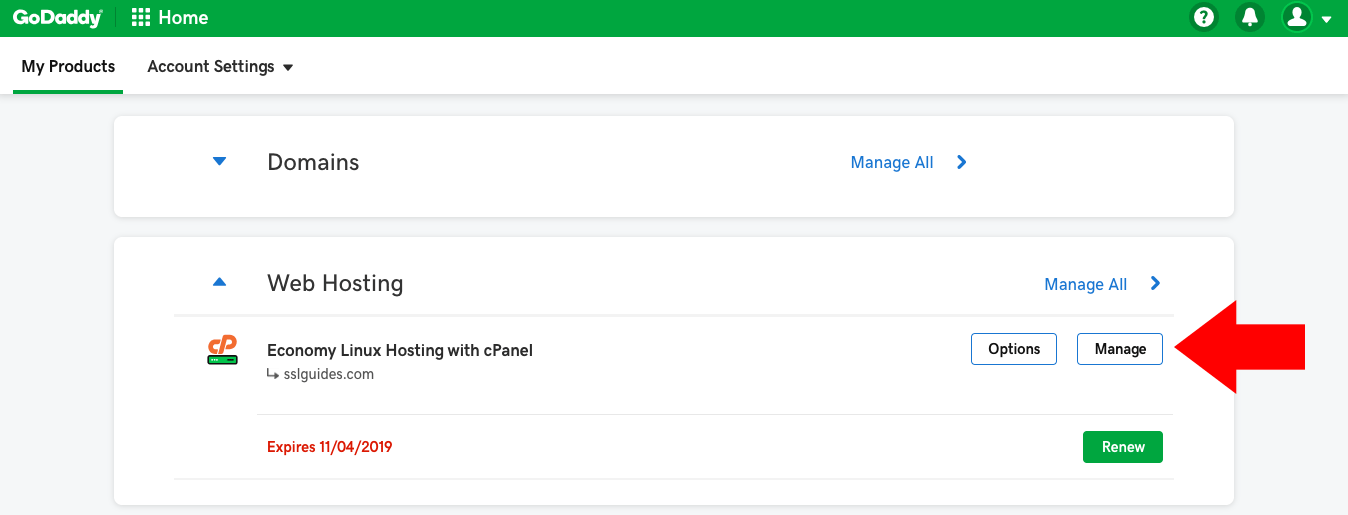The width and height of the screenshot is (1348, 515).
Task: Renew the expiring hosting plan
Action: coord(1123,447)
